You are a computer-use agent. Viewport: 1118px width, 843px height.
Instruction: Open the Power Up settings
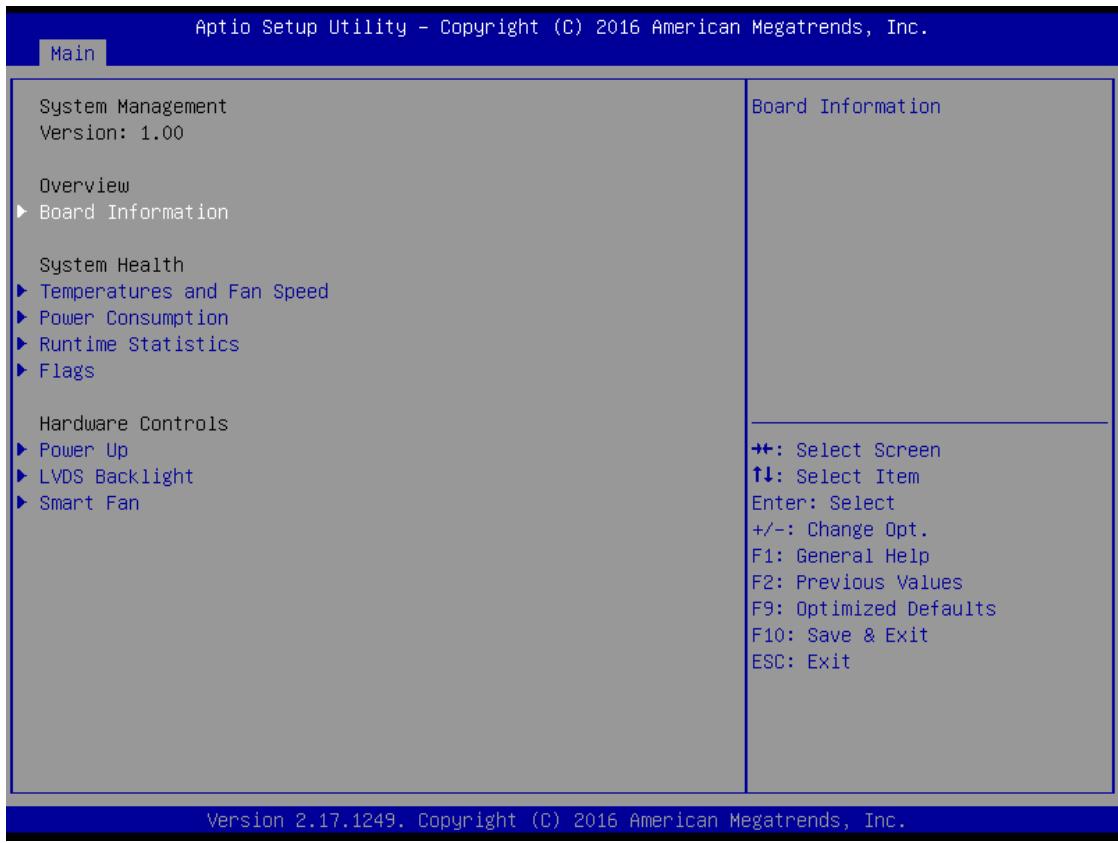(x=83, y=450)
